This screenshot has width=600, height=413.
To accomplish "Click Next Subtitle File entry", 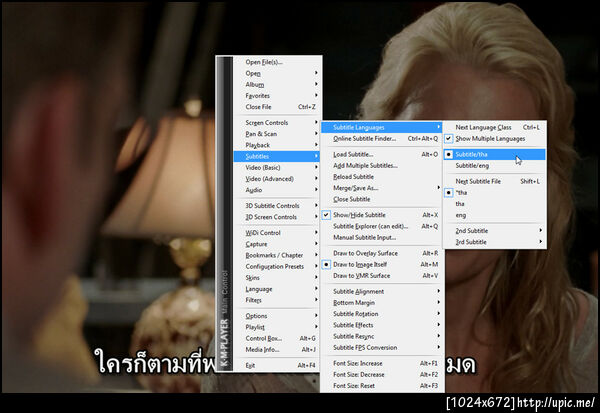I will tap(494, 181).
